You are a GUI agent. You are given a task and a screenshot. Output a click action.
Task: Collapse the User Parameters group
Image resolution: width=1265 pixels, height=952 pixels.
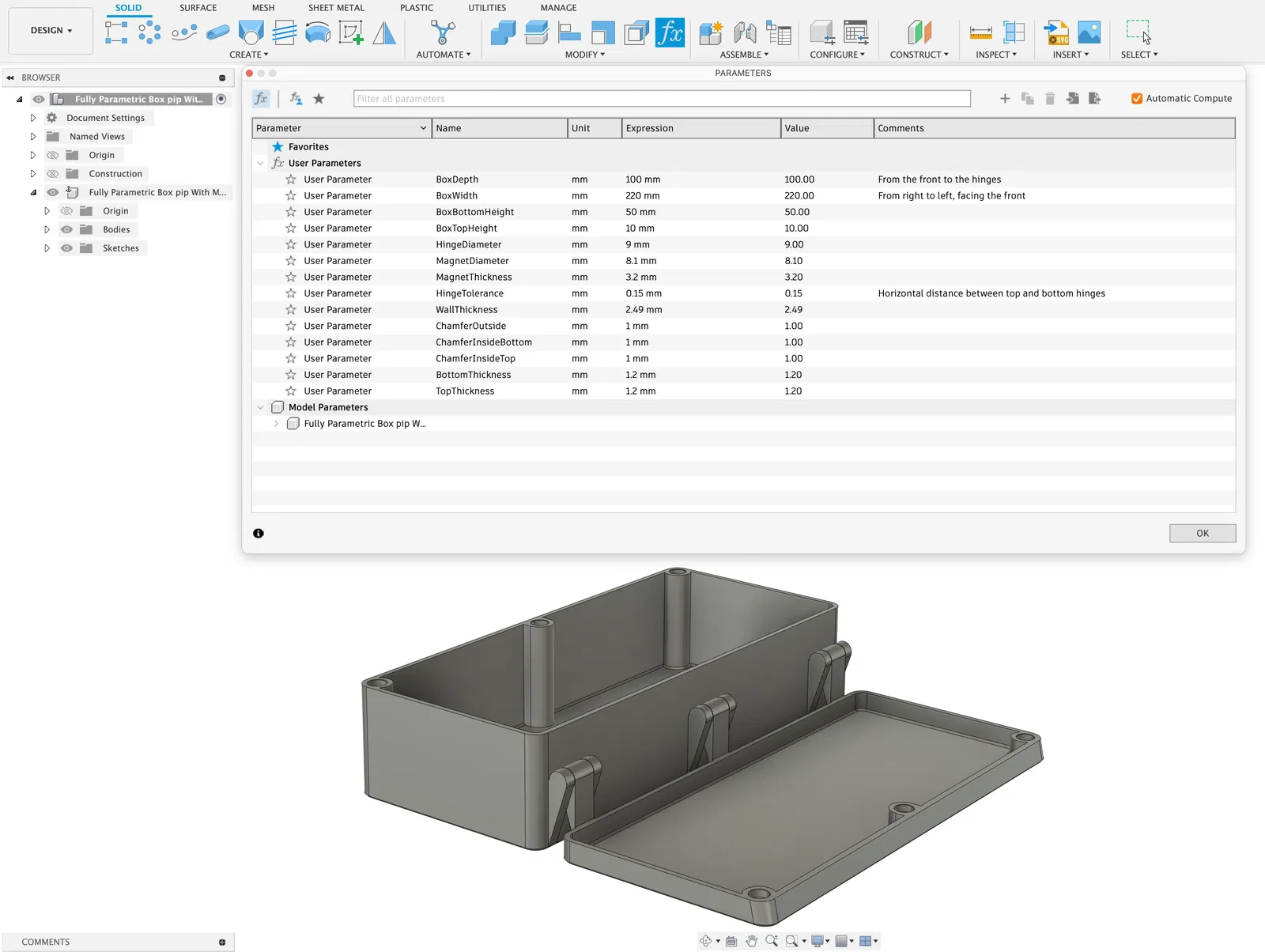[260, 164]
